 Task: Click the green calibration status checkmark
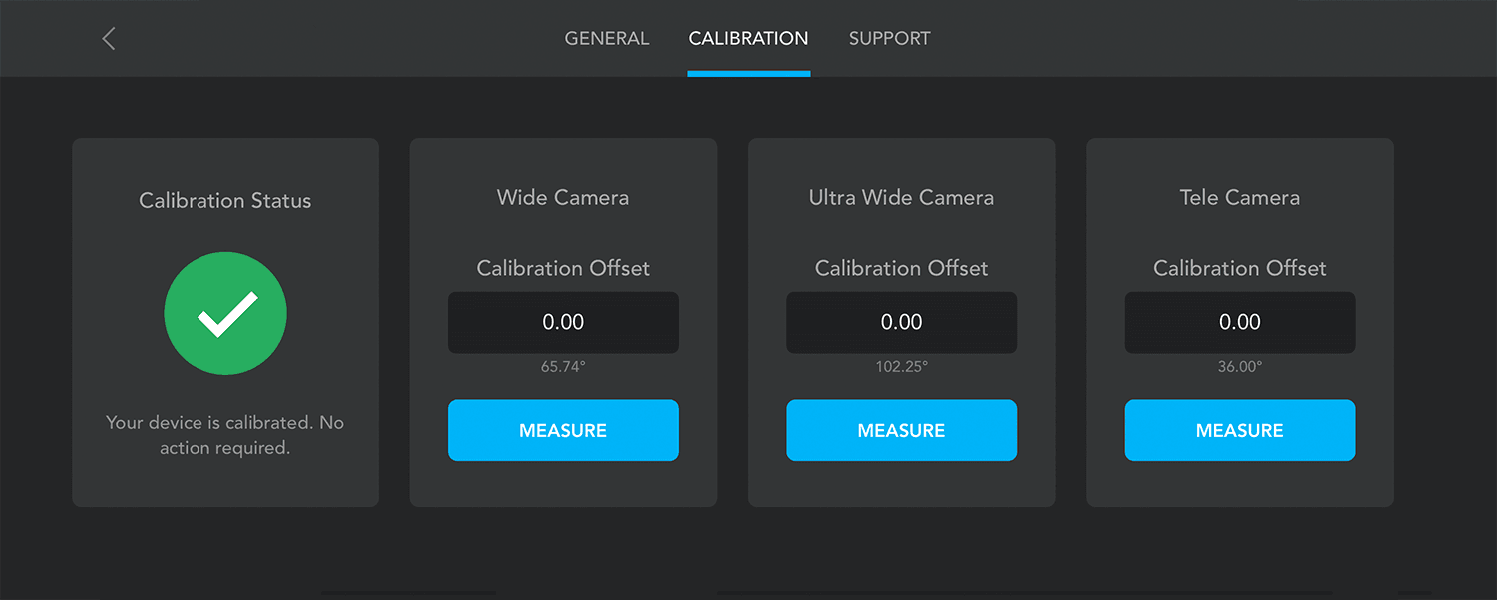[x=225, y=313]
